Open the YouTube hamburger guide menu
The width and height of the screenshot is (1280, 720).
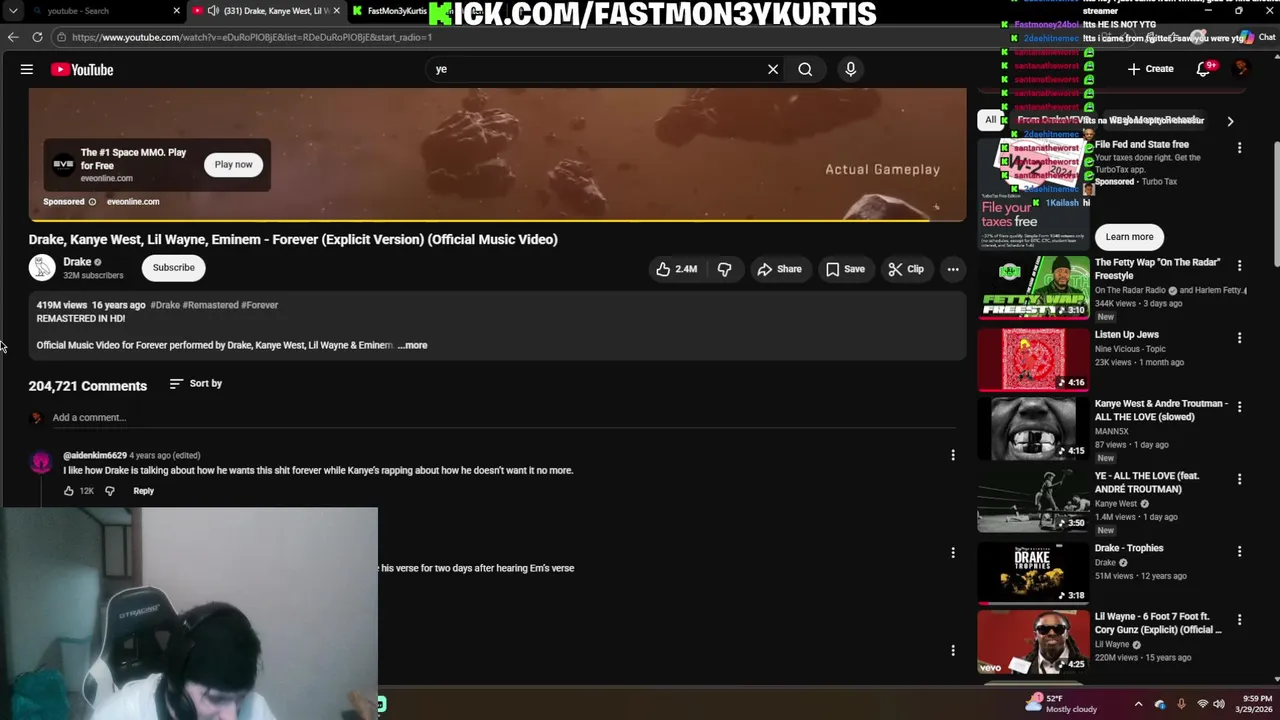(x=27, y=69)
